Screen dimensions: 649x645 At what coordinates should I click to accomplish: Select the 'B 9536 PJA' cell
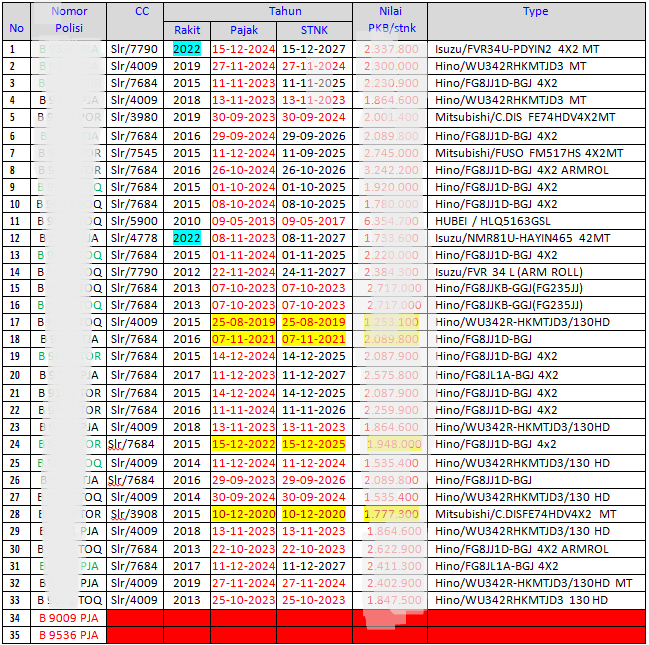coord(68,635)
